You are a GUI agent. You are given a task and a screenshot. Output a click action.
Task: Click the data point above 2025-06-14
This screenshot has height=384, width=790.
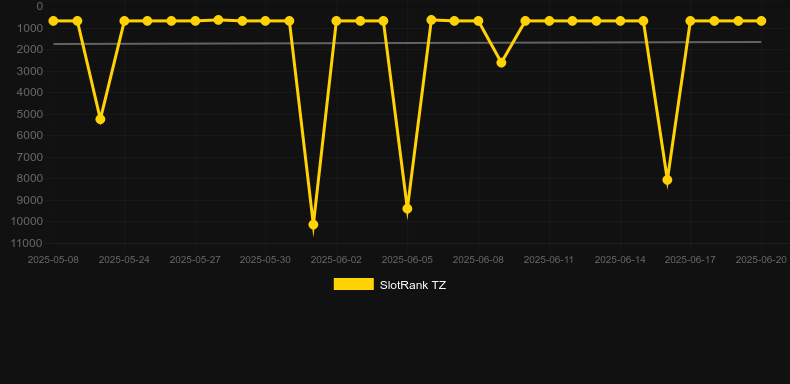(x=620, y=21)
